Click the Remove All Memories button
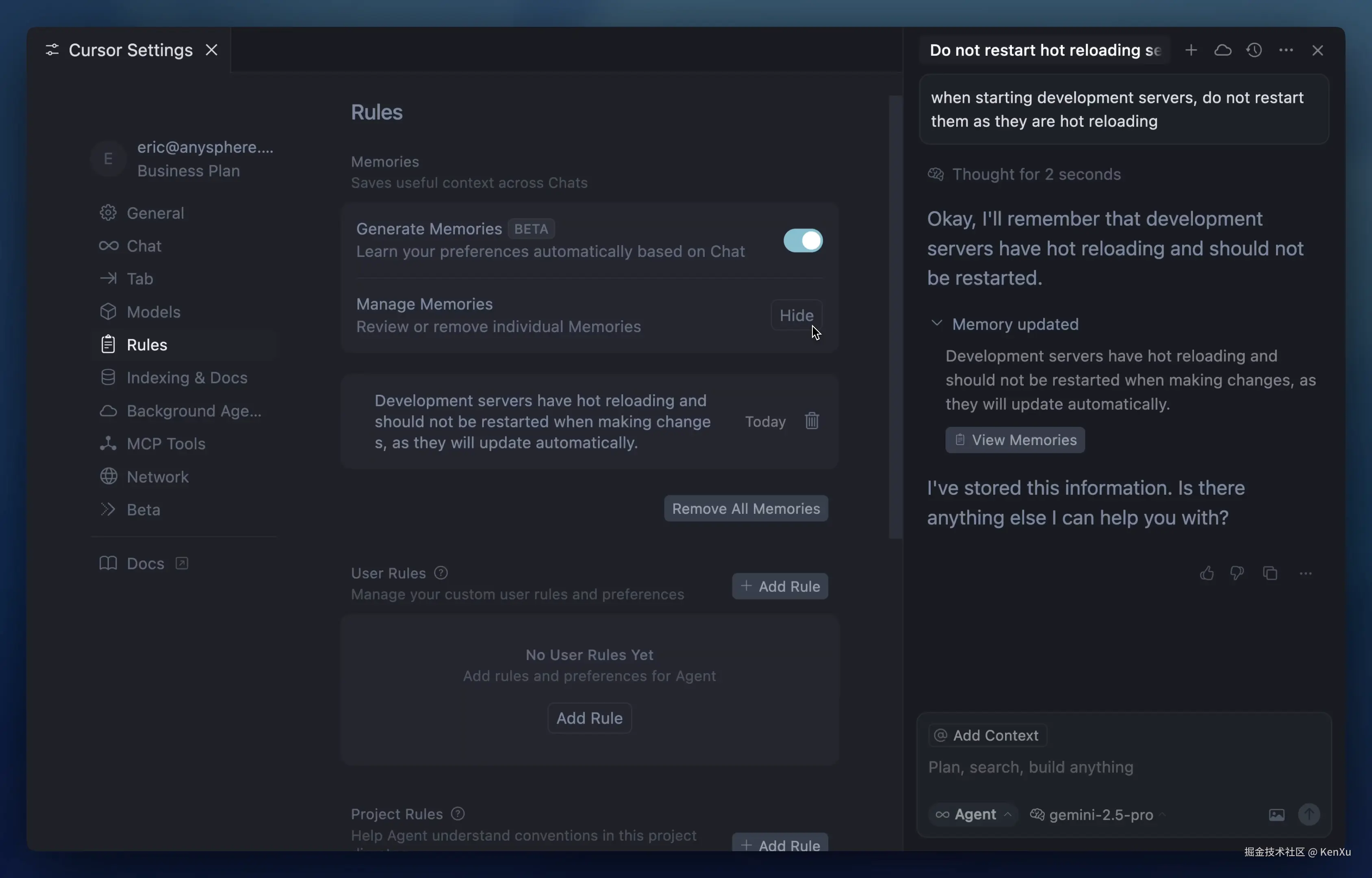The height and width of the screenshot is (878, 1372). coord(746,508)
